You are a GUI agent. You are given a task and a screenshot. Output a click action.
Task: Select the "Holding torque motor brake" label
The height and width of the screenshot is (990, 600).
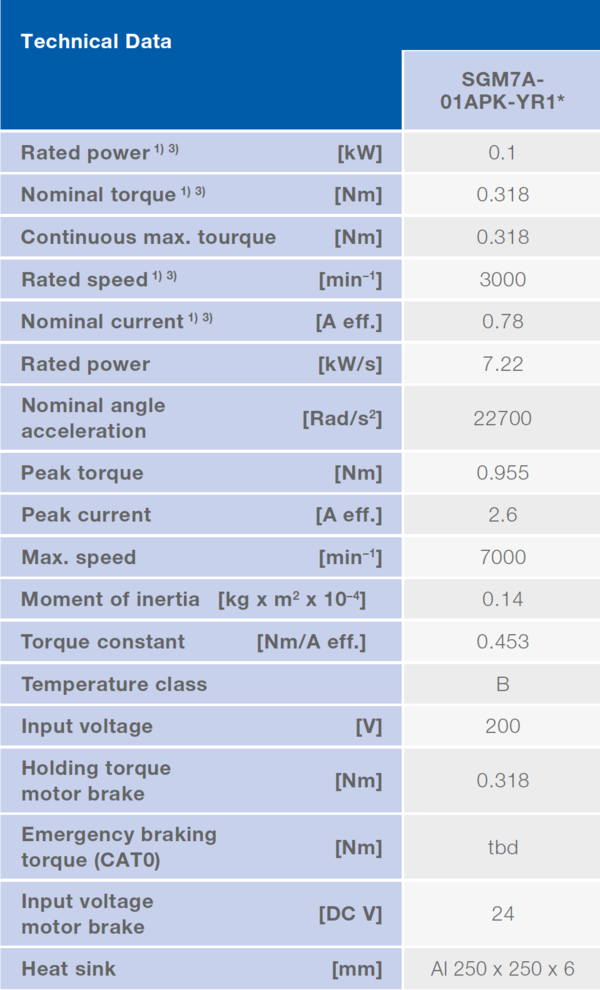point(96,780)
